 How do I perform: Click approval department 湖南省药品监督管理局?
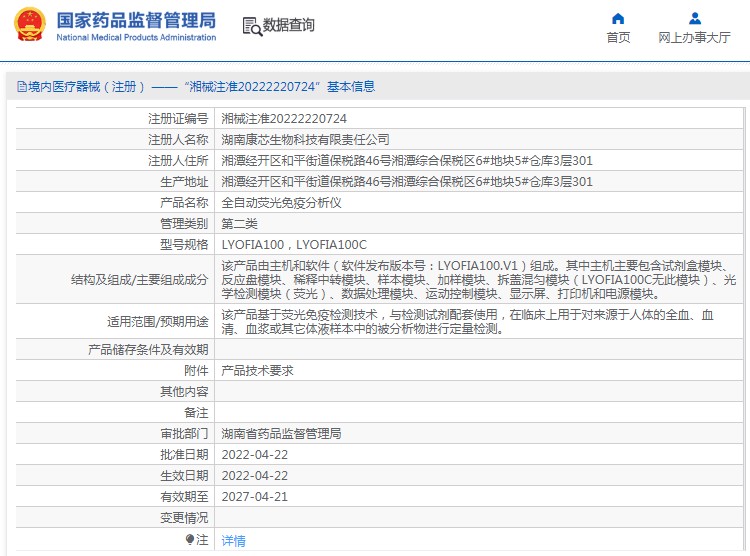[281, 434]
